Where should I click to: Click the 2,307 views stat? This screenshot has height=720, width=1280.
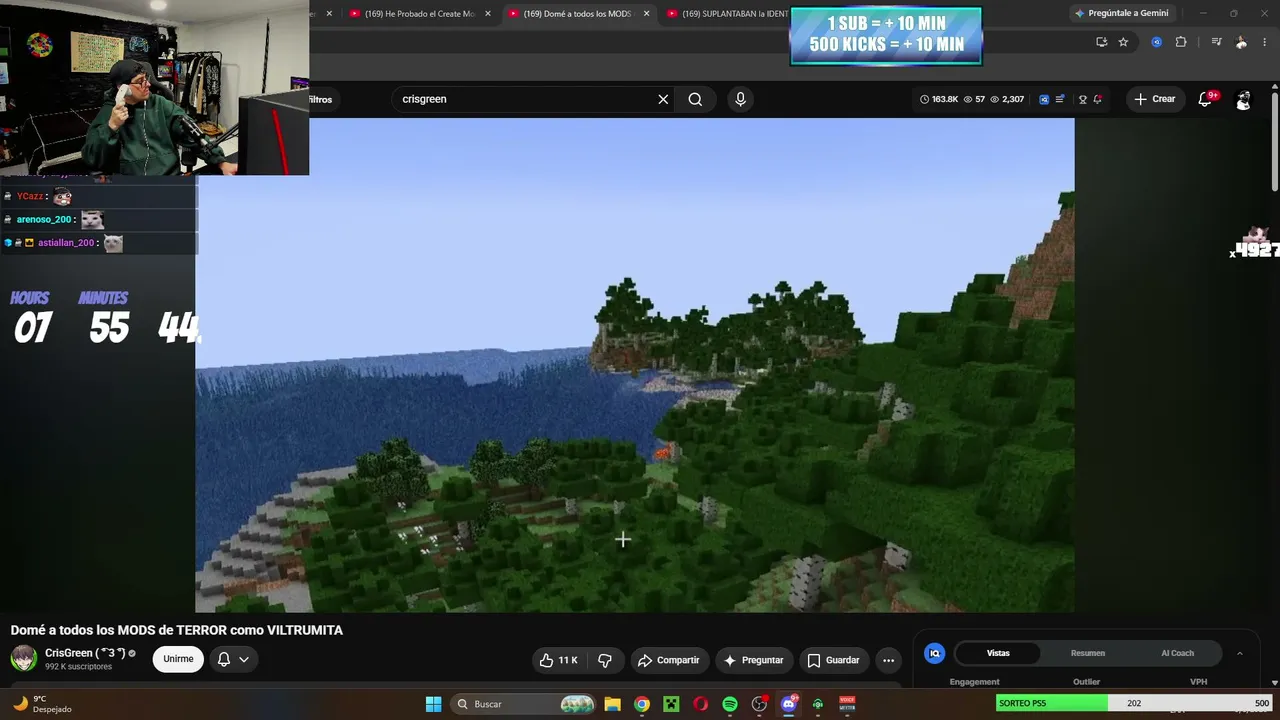tap(1007, 99)
